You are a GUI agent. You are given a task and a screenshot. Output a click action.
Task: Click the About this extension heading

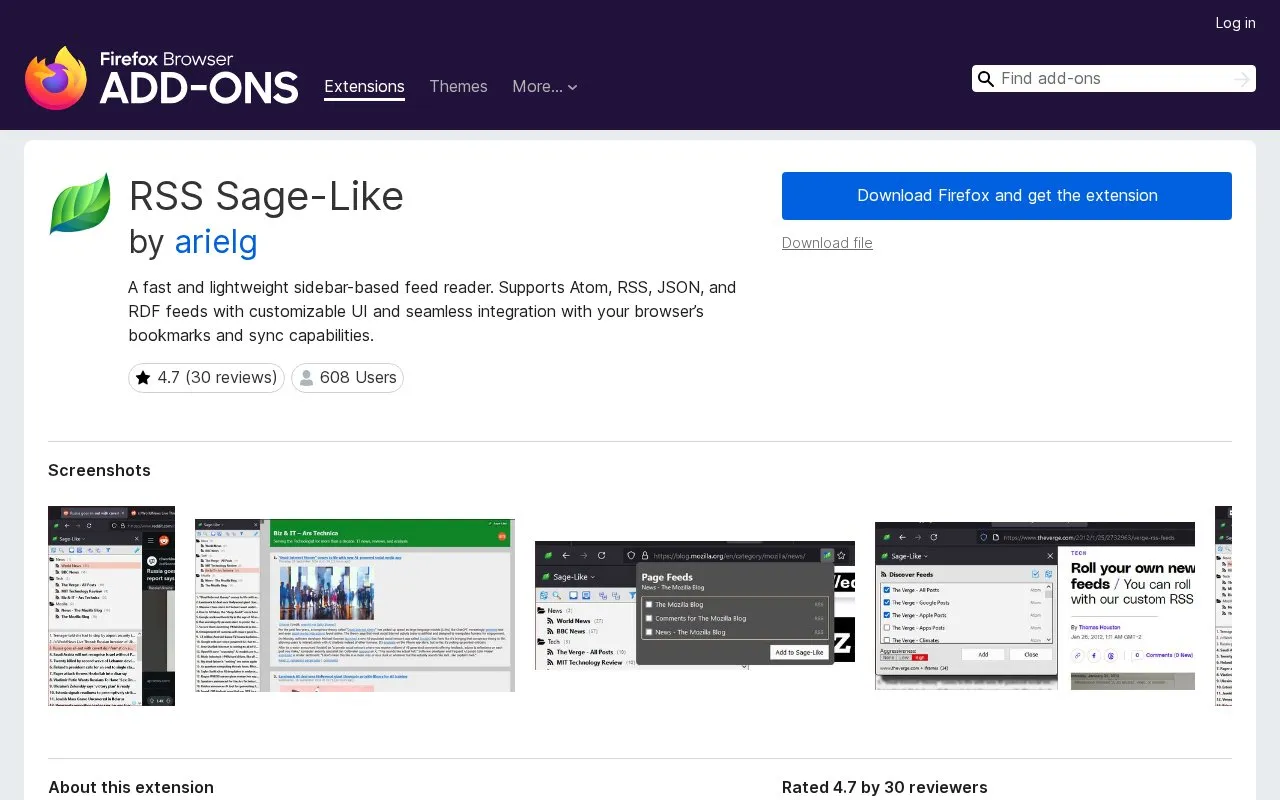[131, 787]
